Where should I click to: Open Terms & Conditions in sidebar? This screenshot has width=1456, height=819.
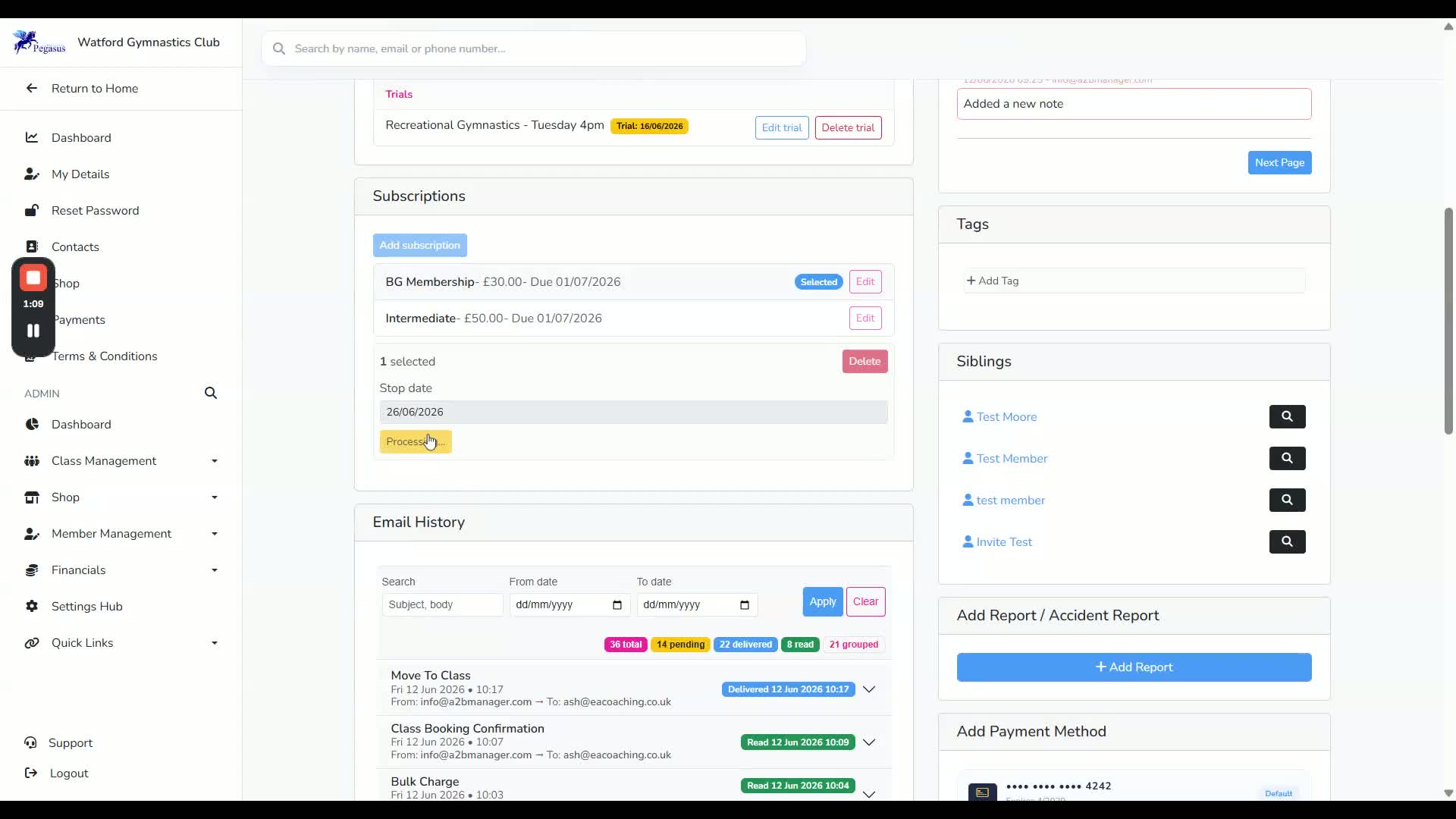[105, 356]
